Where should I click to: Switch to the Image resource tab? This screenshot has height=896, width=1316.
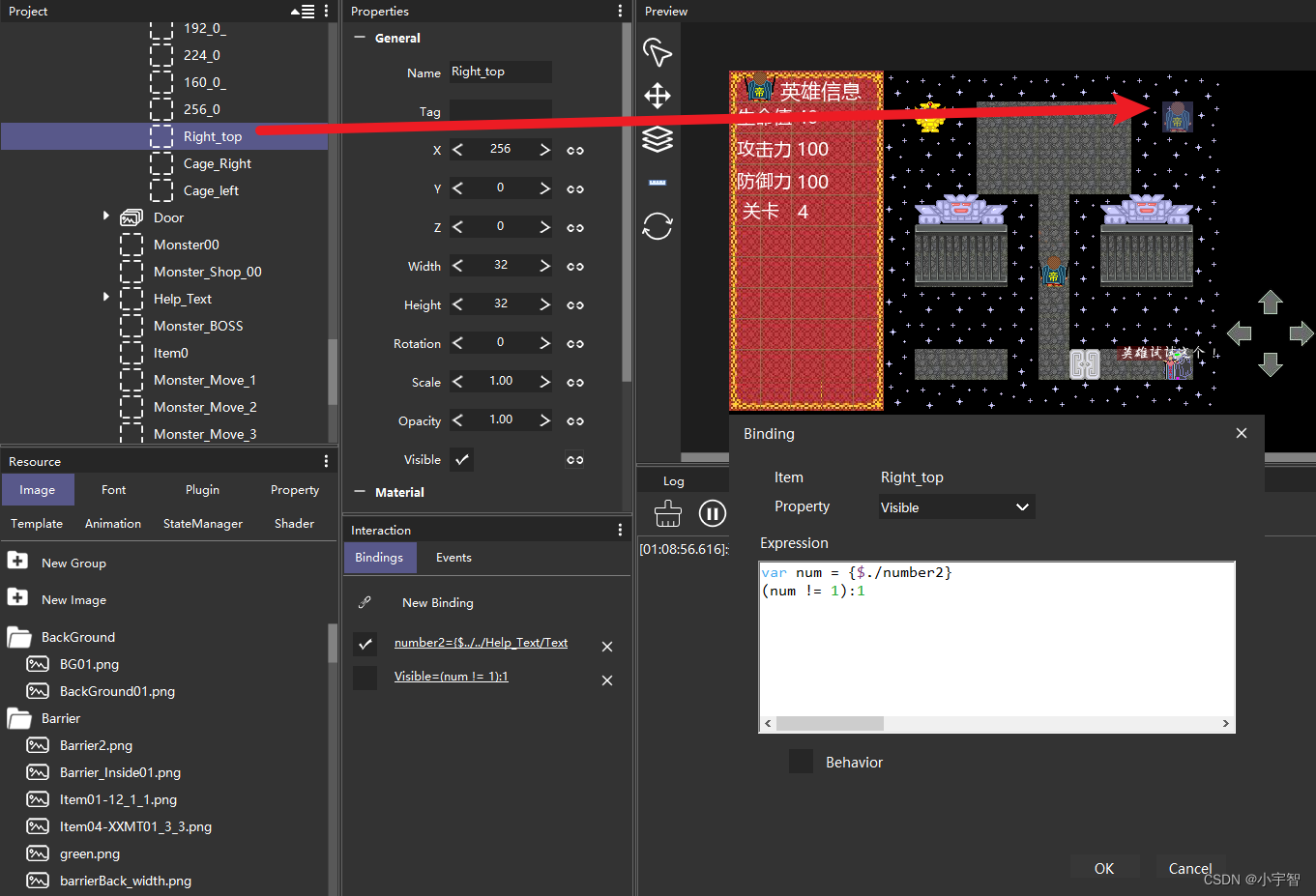point(37,490)
